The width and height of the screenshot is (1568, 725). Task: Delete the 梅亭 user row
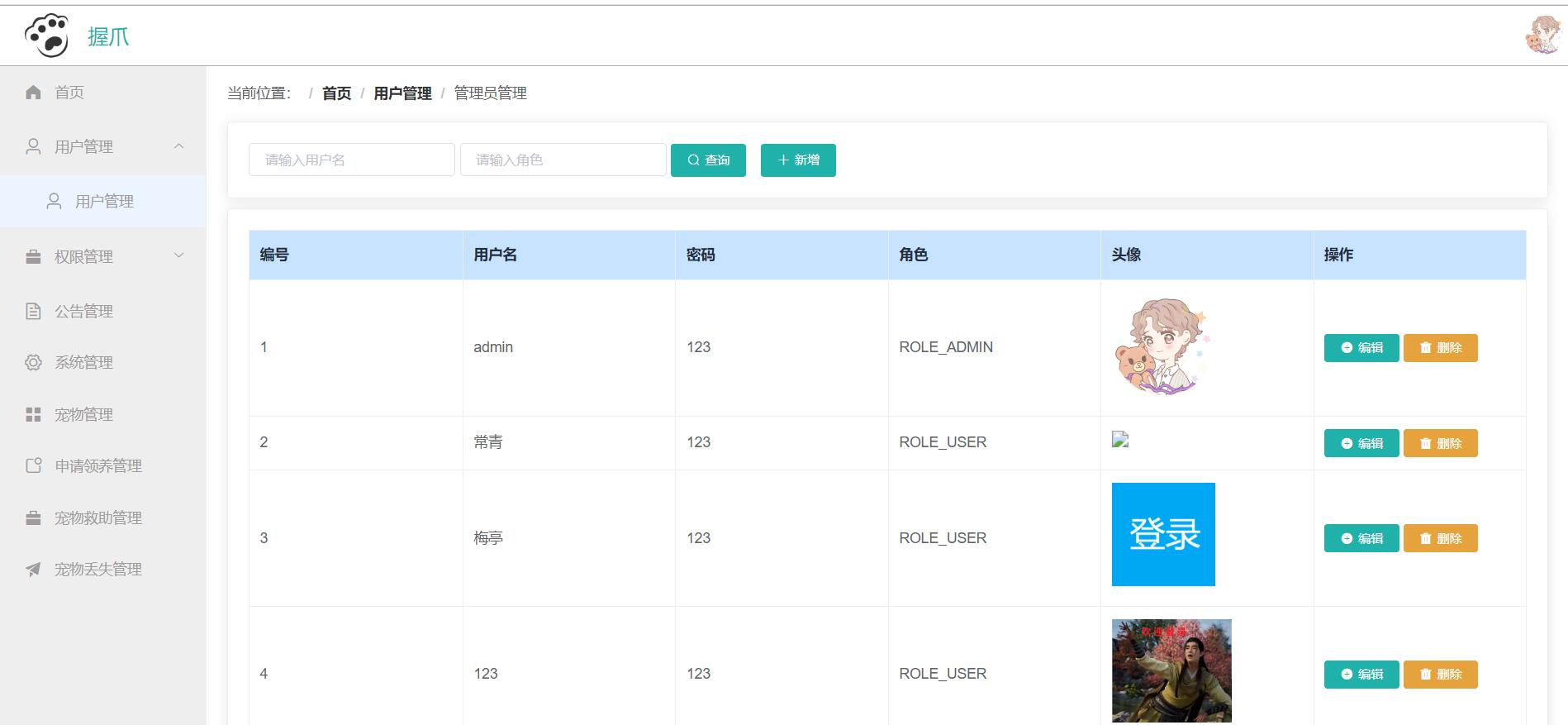click(x=1441, y=538)
